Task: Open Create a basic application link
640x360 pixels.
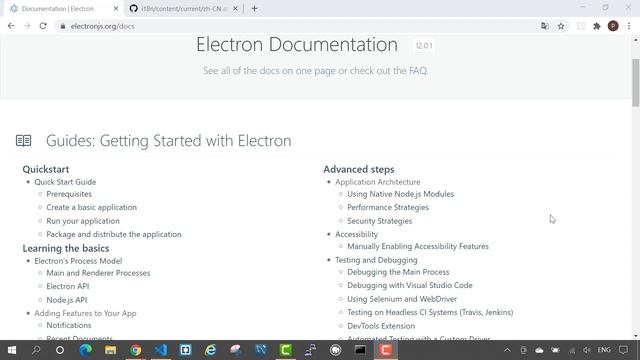Action: (91, 207)
